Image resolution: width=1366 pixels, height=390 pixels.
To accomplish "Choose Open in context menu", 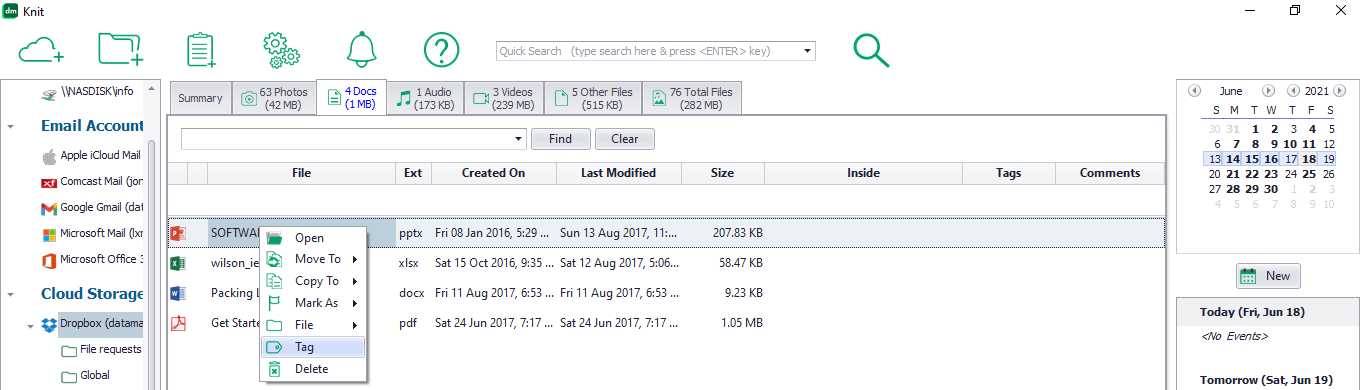I will click(313, 238).
